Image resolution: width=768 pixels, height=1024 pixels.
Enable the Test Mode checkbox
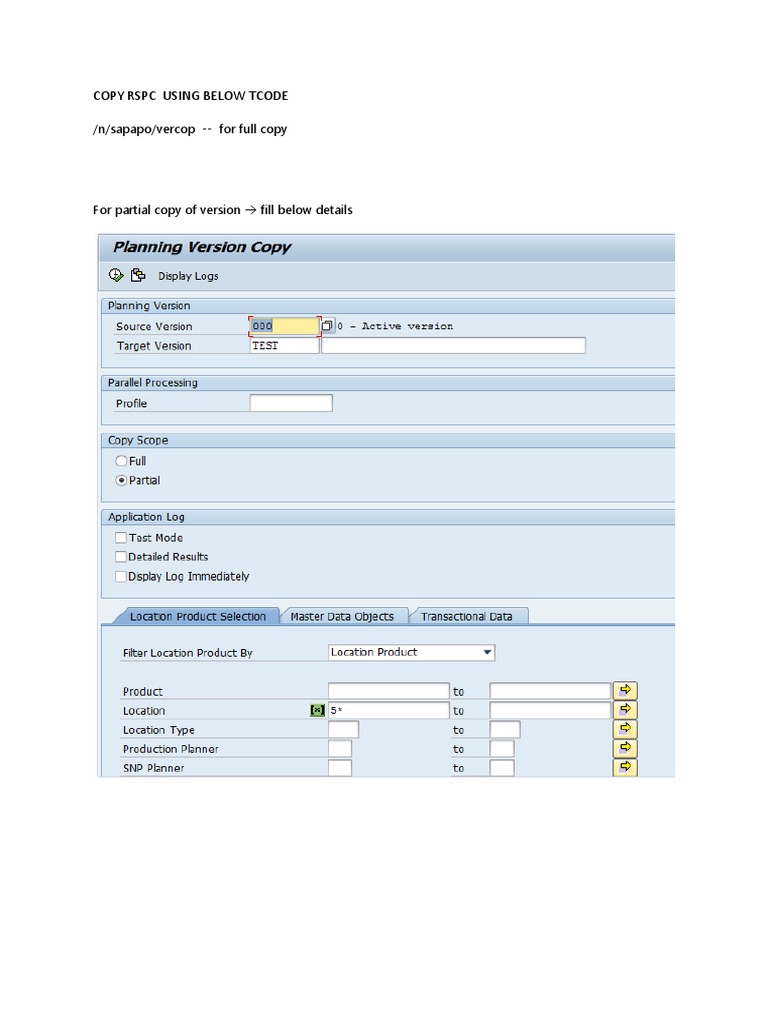point(121,537)
